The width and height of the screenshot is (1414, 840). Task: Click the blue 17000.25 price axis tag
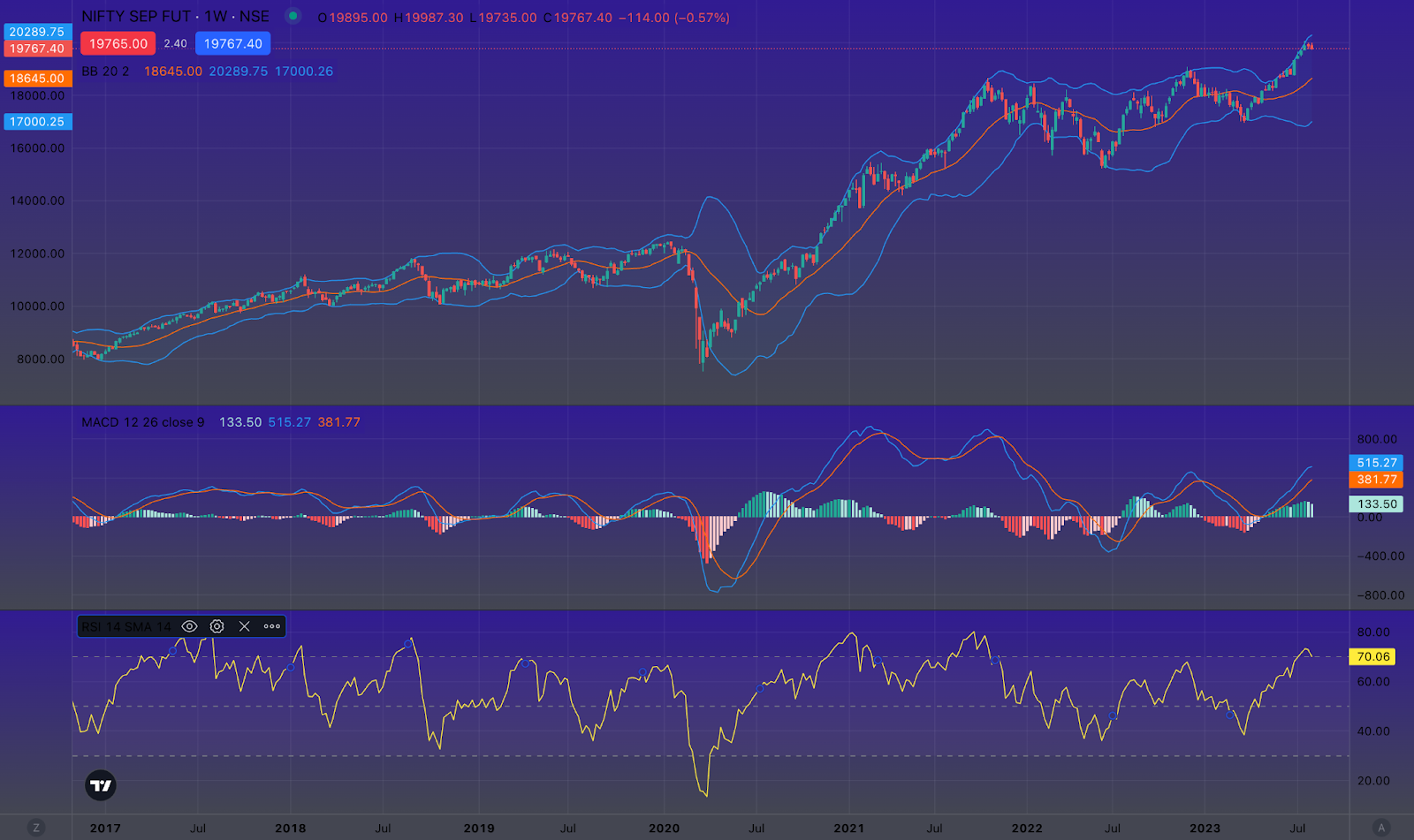37,122
